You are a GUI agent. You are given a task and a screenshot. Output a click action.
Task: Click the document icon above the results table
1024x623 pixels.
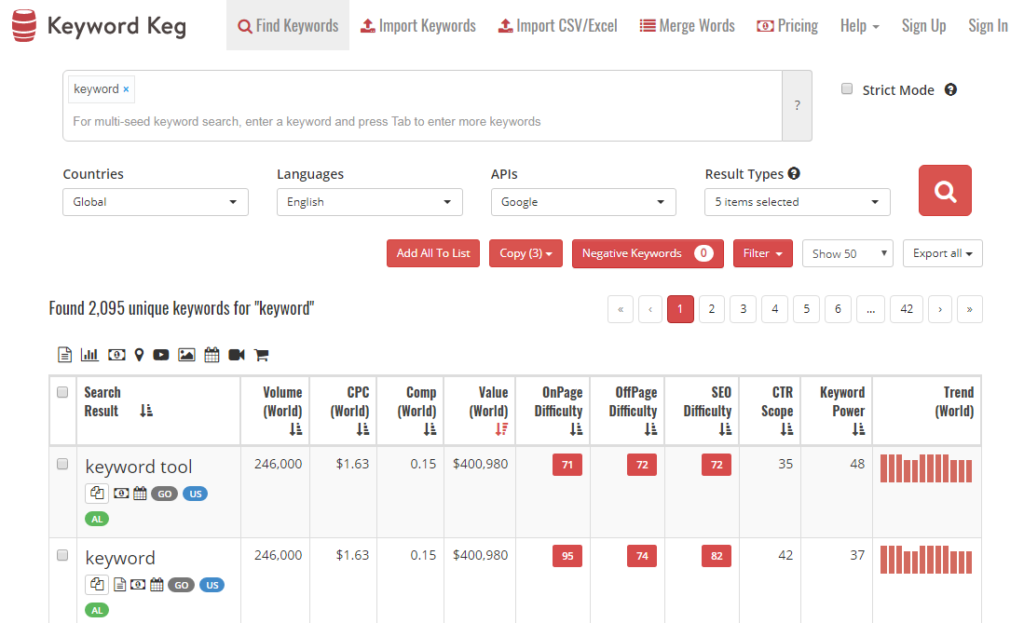(65, 355)
